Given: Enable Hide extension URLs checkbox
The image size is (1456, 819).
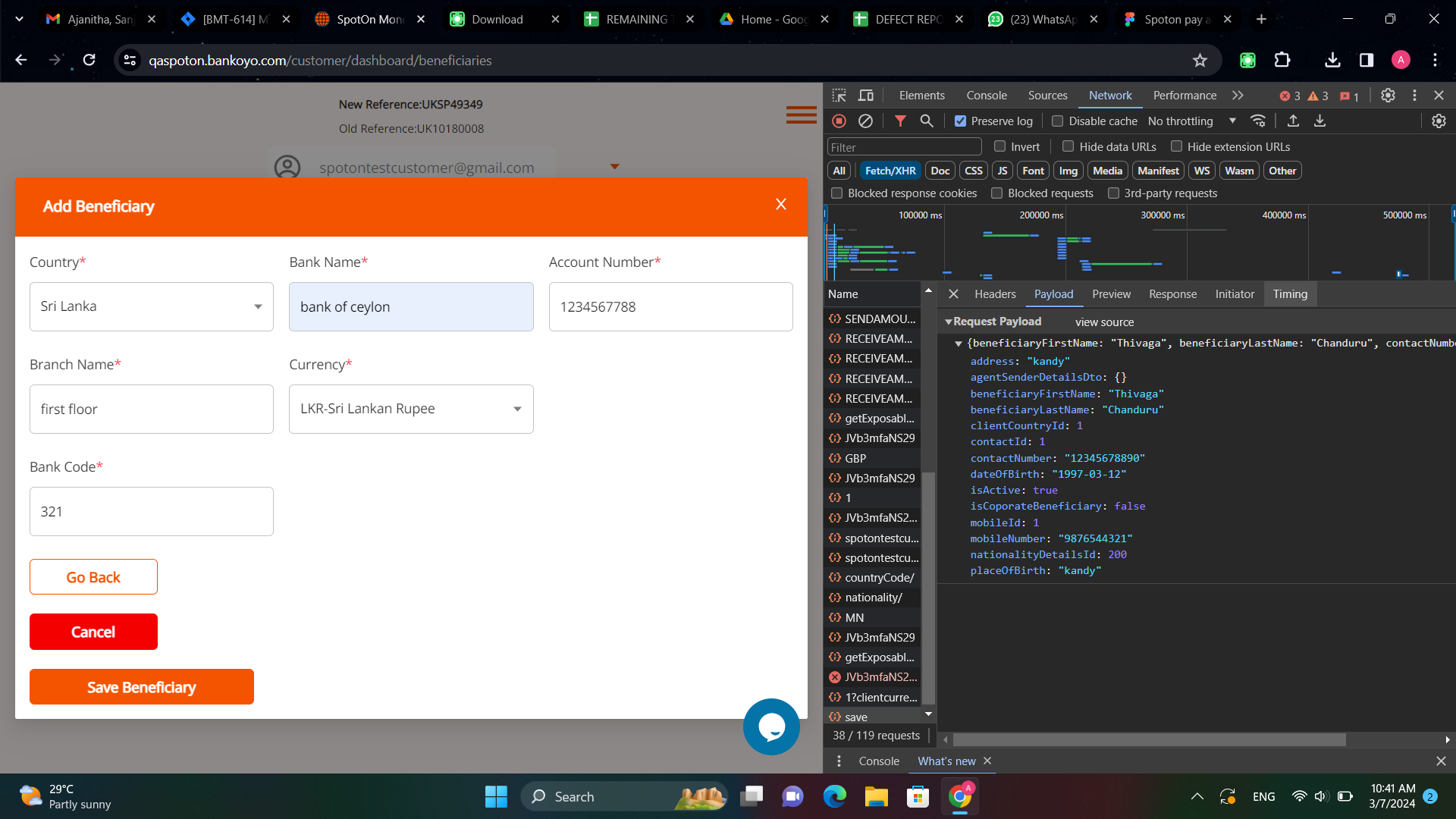Looking at the screenshot, I should (1176, 146).
